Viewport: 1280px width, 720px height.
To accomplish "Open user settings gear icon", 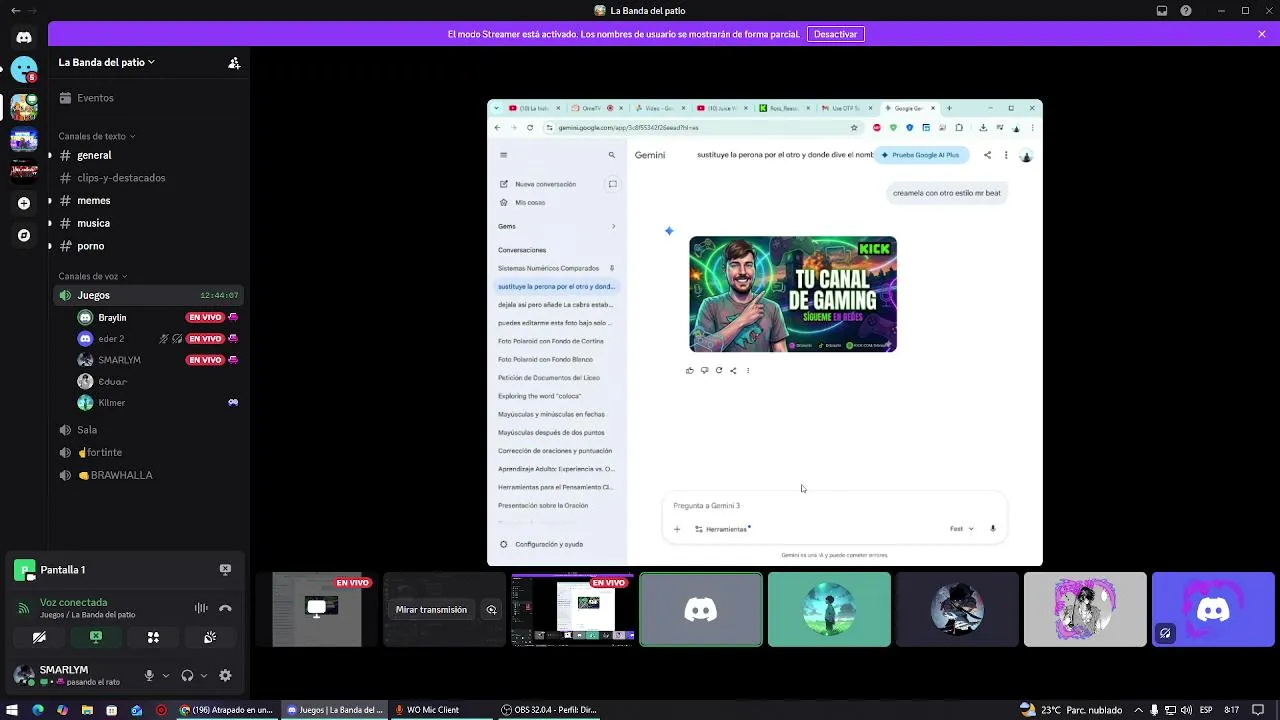I will [225, 676].
